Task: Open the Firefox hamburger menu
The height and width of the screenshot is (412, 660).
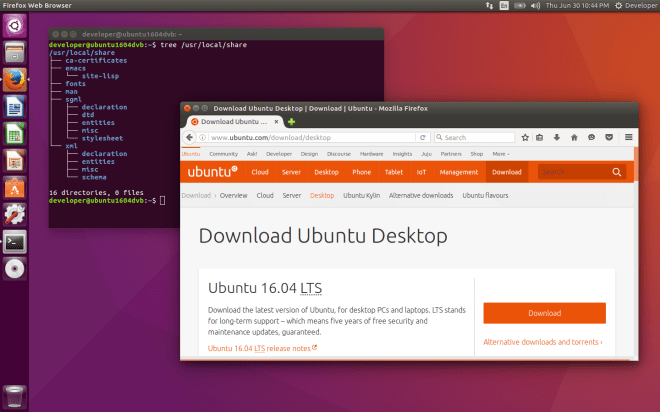Action: tap(627, 137)
